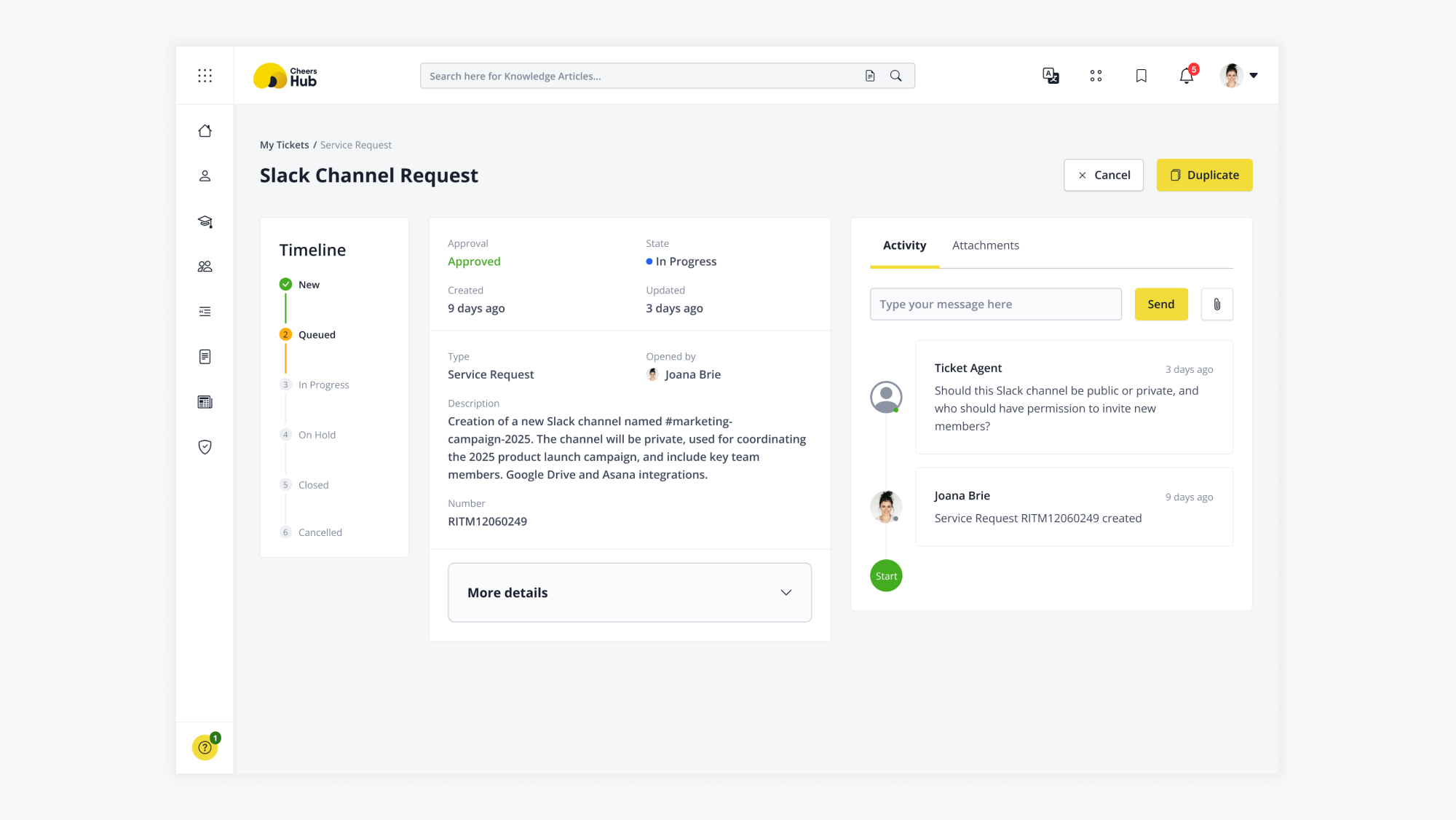
Task: Follow the My Tickets breadcrumb link
Action: (x=284, y=145)
